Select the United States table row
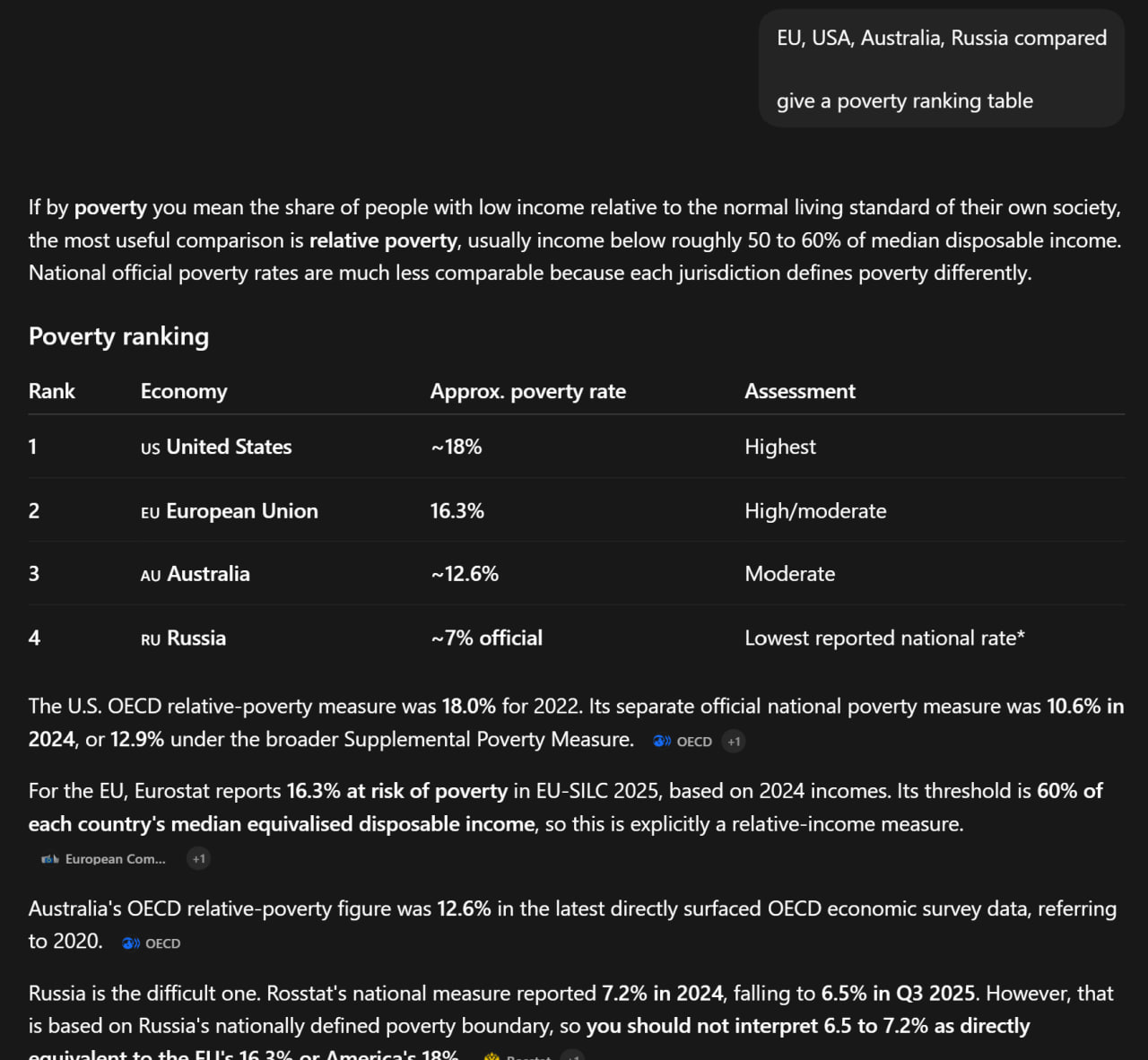The width and height of the screenshot is (1148, 1060). [x=576, y=447]
